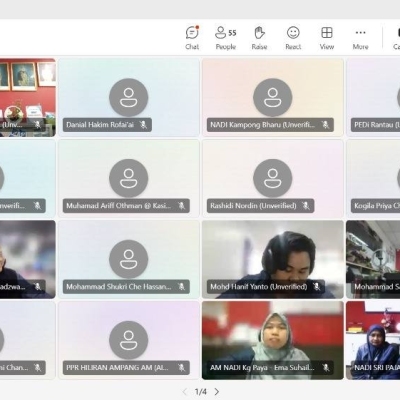
Task: Click the AM NADI Kg Paya - Ema Suhail name label
Action: click(262, 368)
